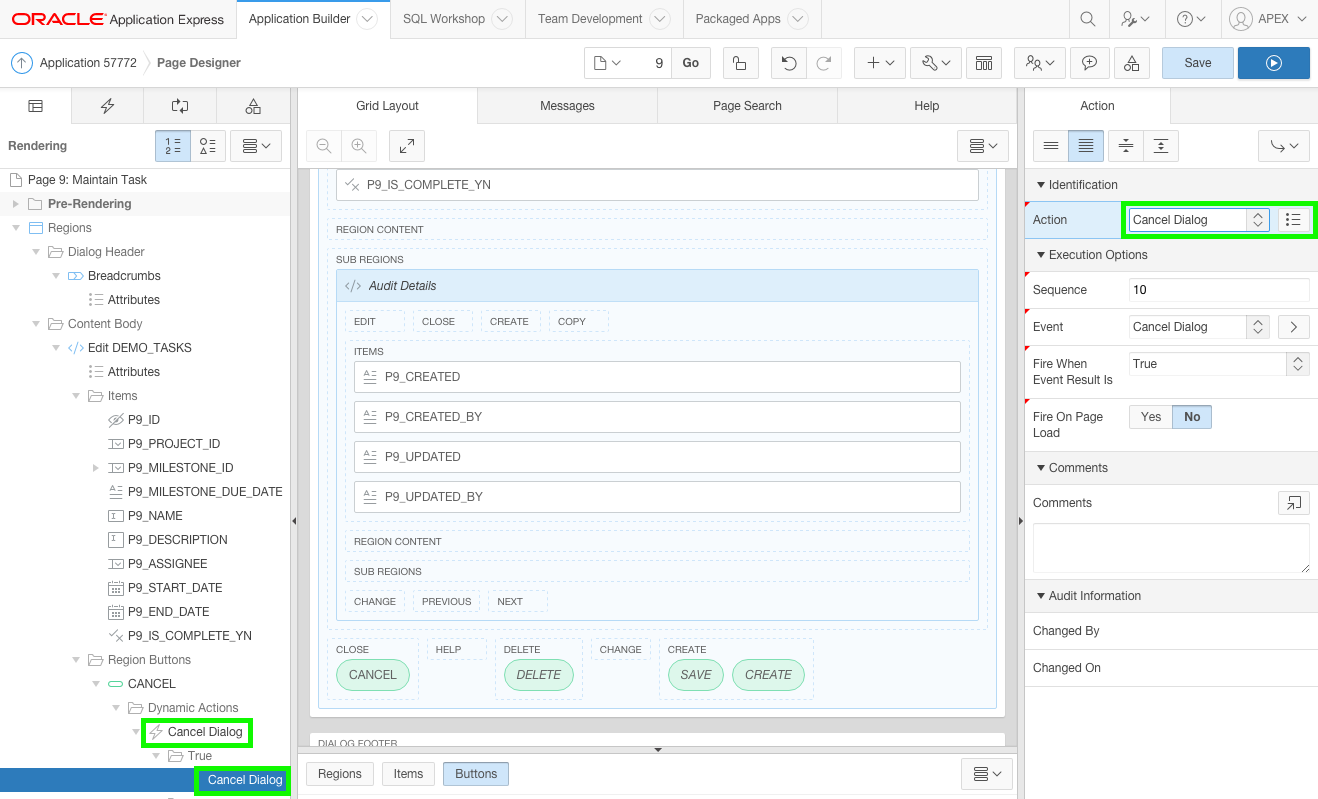Select the Page Shared Components tab icon

click(x=253, y=106)
